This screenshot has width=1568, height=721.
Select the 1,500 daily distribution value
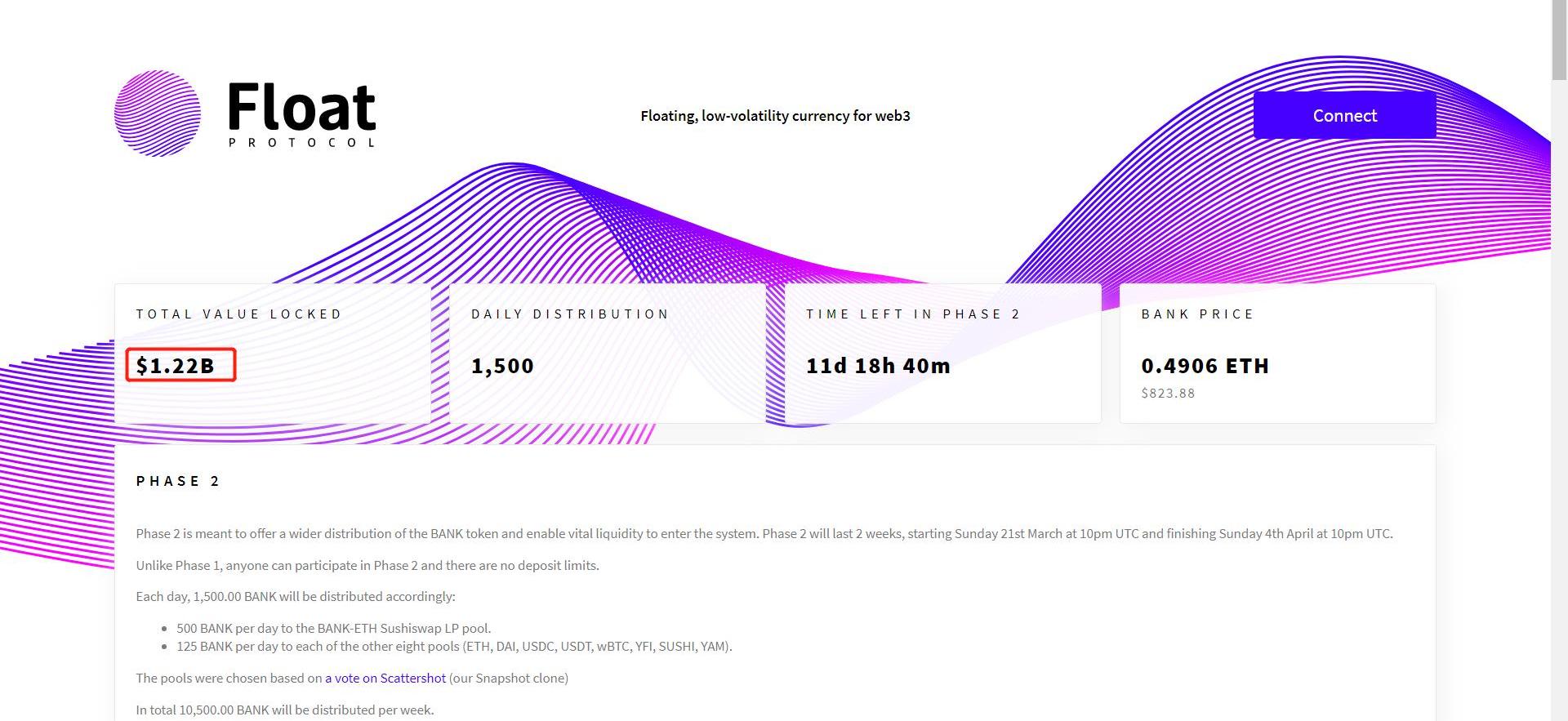pyautogui.click(x=502, y=366)
